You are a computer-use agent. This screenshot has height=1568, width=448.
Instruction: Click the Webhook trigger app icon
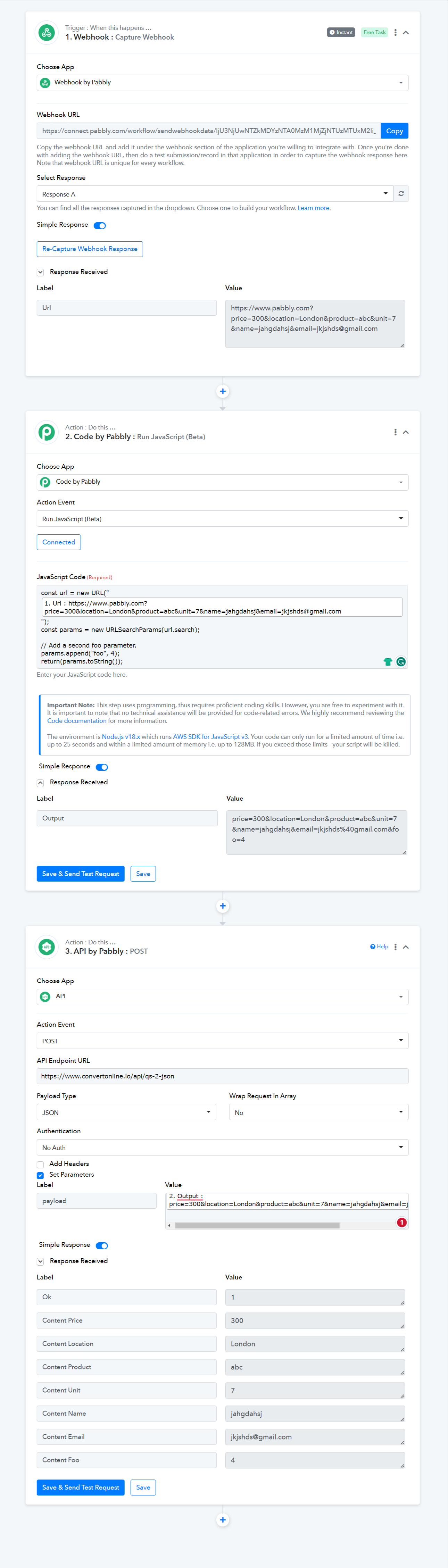click(47, 33)
